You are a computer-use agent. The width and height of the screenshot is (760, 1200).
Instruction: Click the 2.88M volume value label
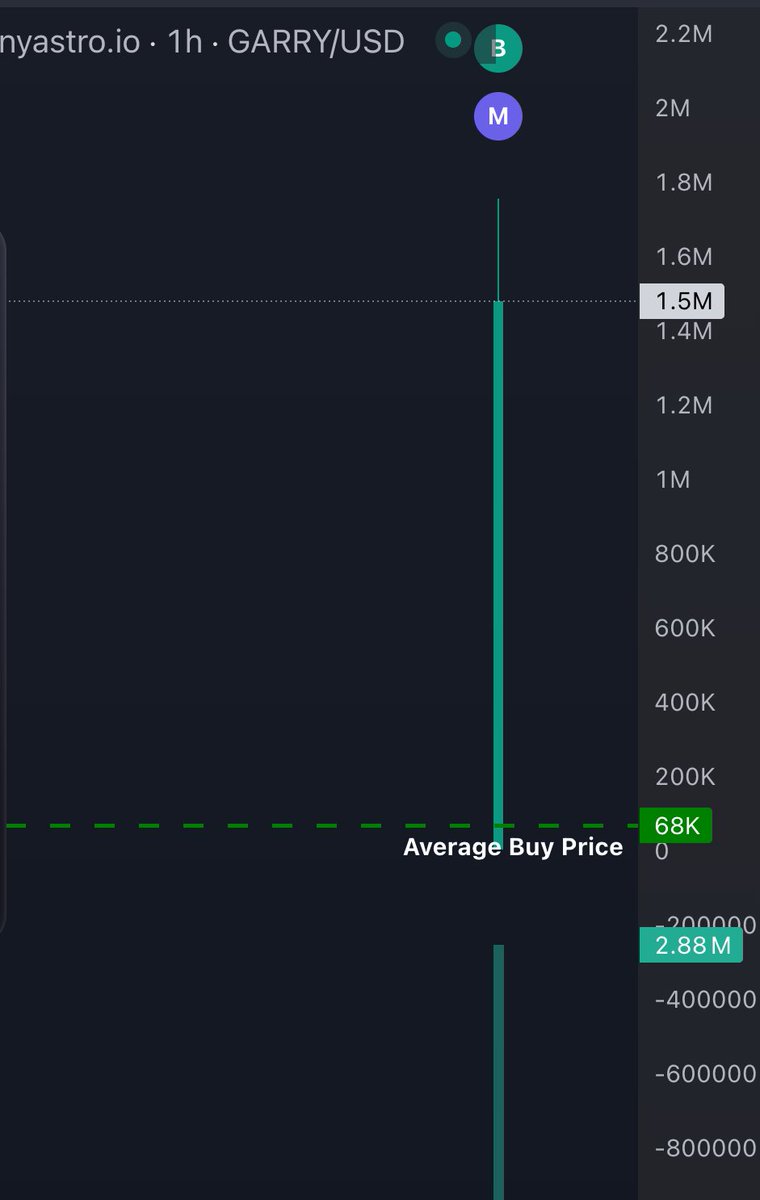tap(691, 945)
